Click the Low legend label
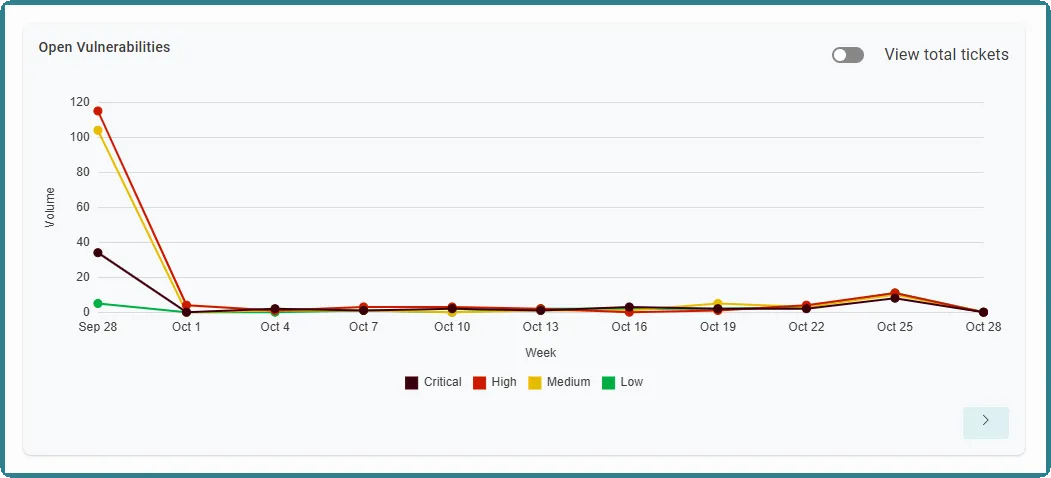Viewport: 1051px width, 478px height. [x=631, y=382]
